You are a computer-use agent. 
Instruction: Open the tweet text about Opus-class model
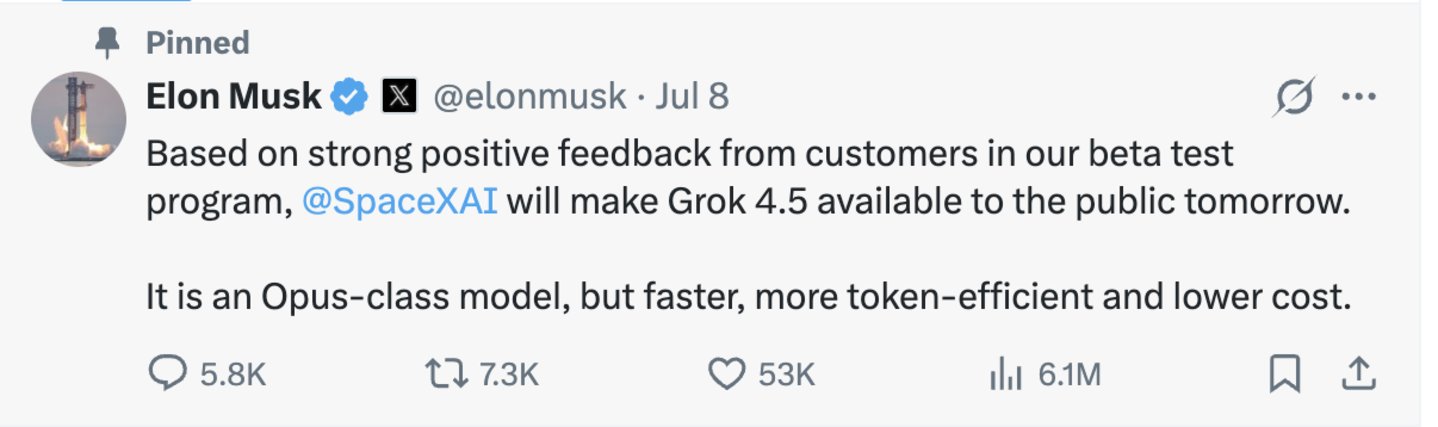pos(749,298)
